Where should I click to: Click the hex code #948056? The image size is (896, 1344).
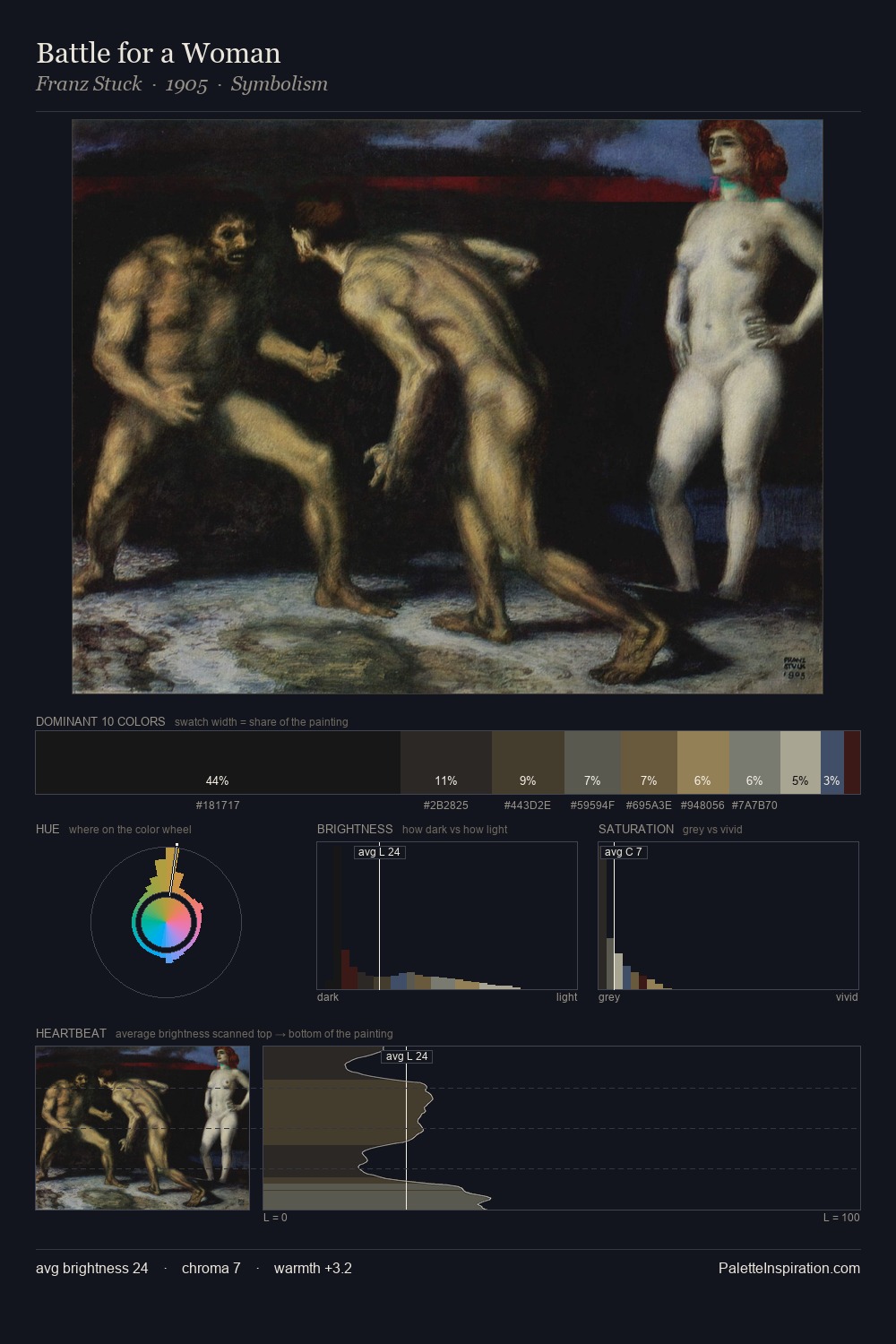702,806
